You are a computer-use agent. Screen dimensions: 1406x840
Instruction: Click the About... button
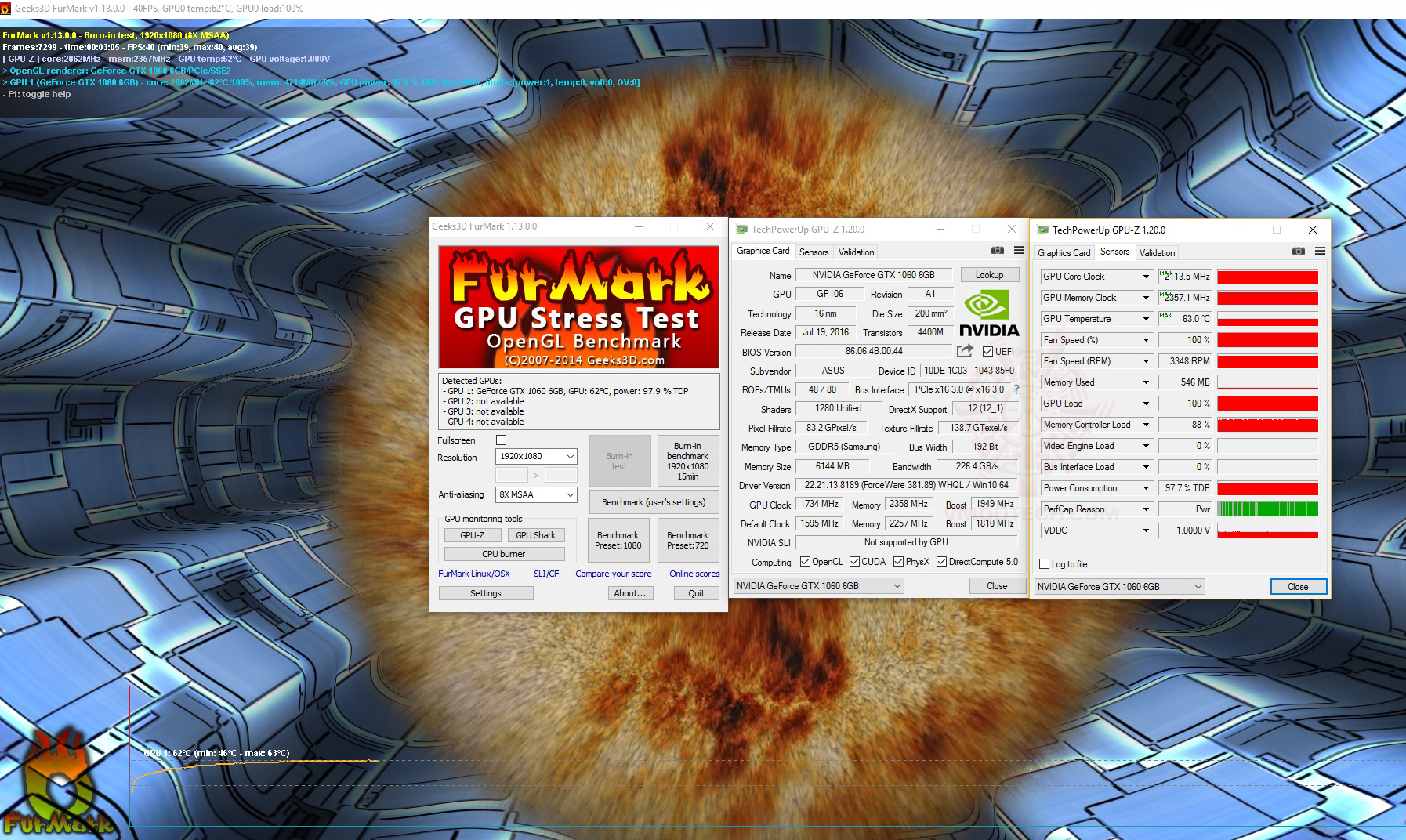(630, 593)
